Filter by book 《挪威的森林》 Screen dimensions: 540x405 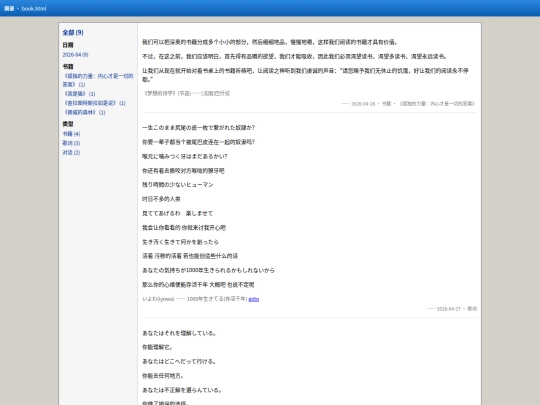coord(84,112)
